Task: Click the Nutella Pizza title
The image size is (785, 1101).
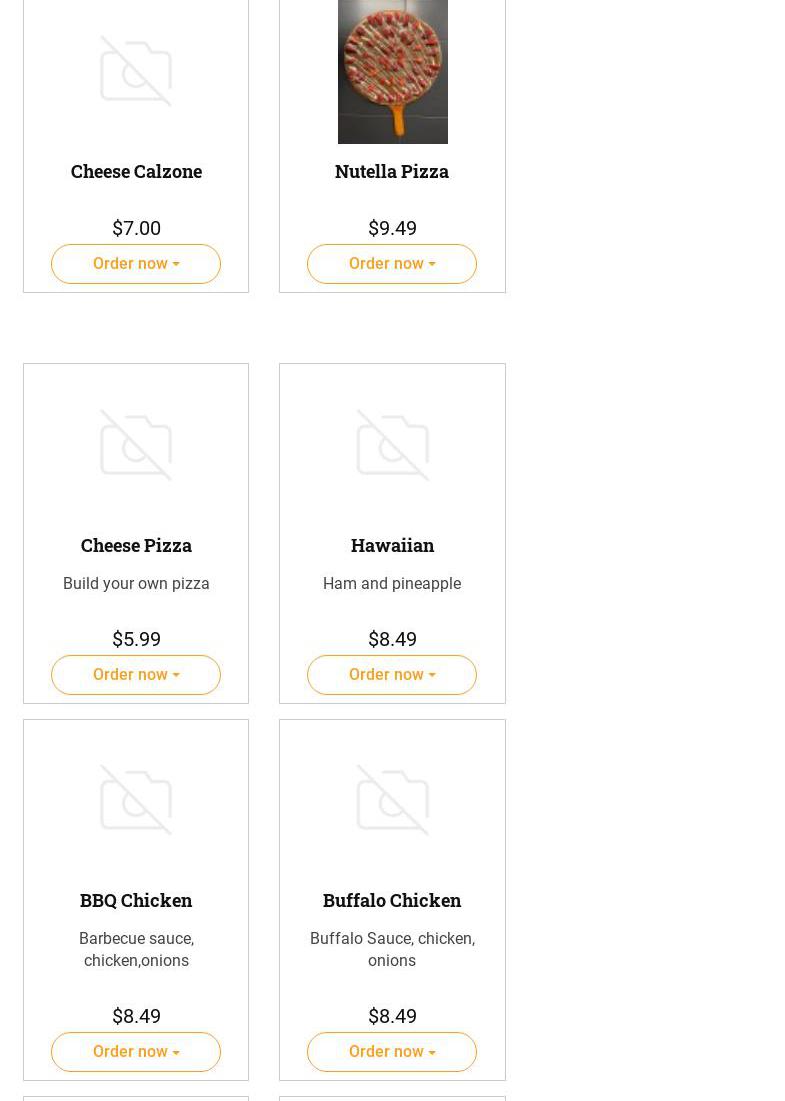Action: pos(392,171)
